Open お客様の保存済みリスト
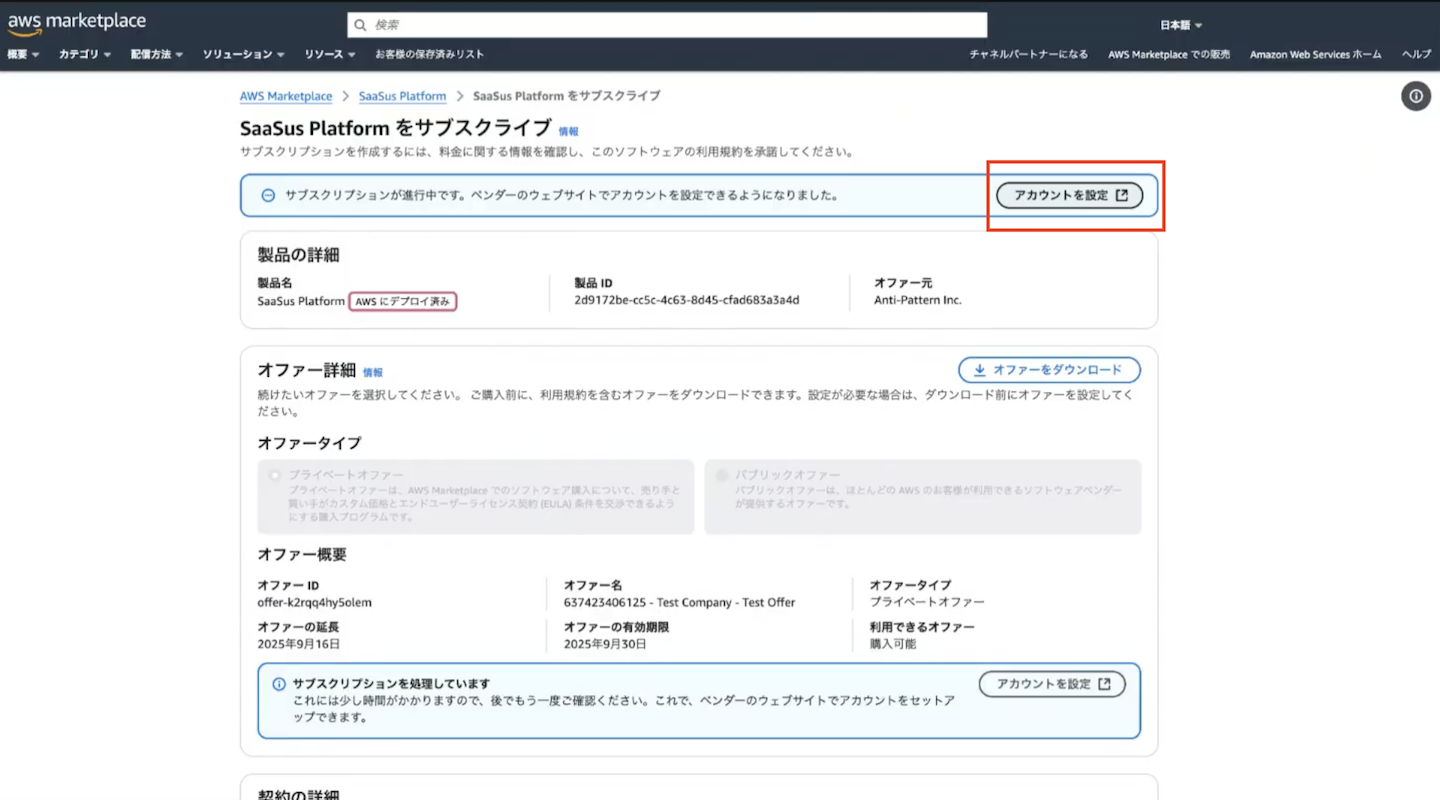The width and height of the screenshot is (1440, 800). tap(429, 54)
